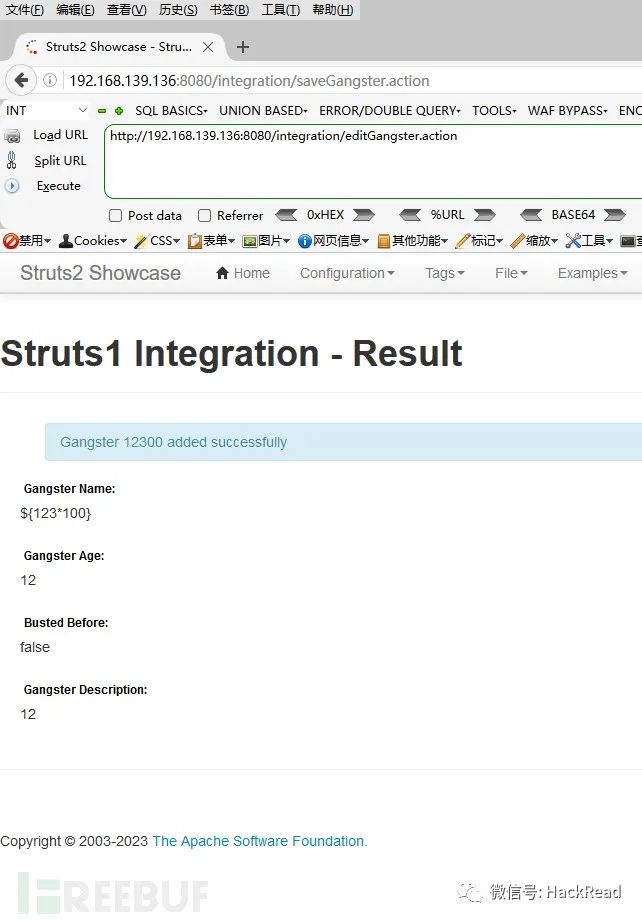Click the %URL label
642x921 pixels.
(x=448, y=215)
